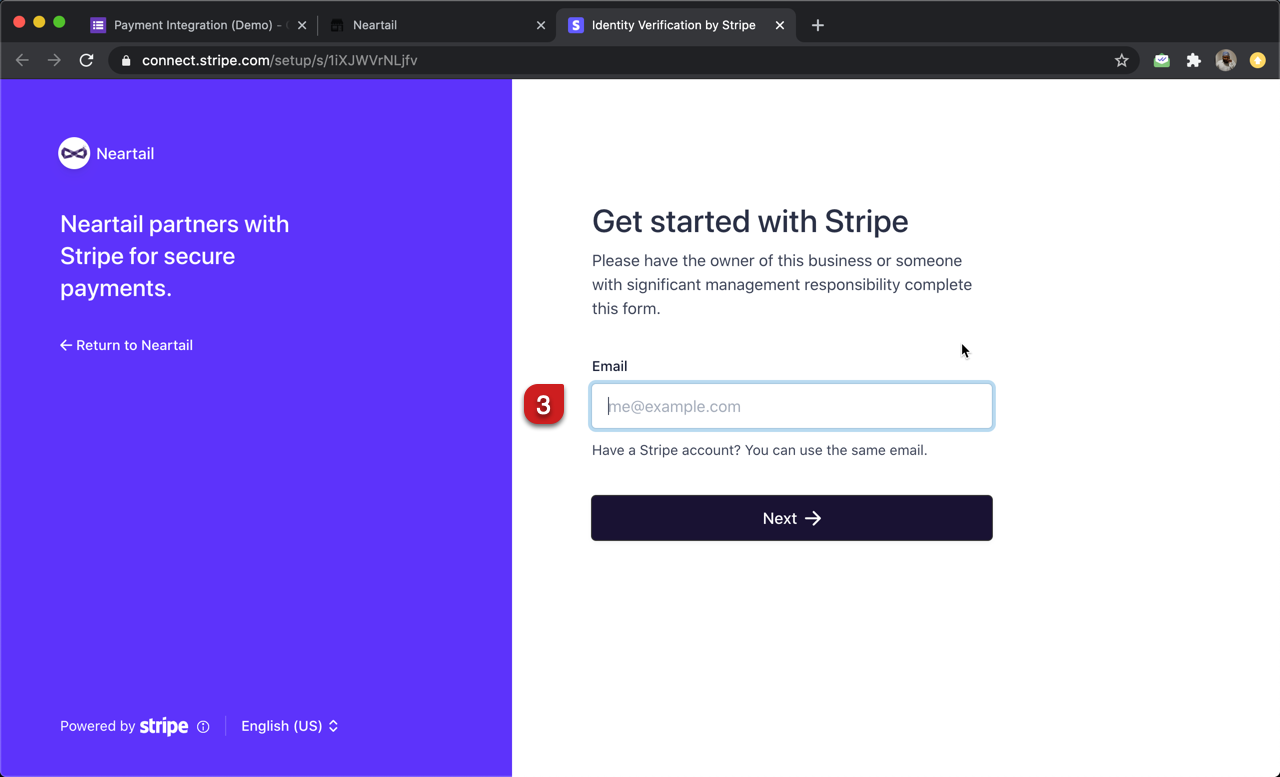Open the footer info tooltip icon
1280x777 pixels.
[x=204, y=726]
